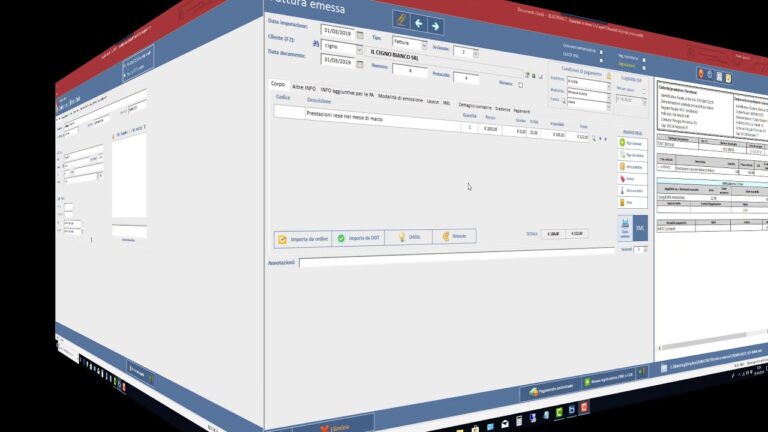
Task: Click yellow note icon in preview toolbar
Action: (728, 78)
